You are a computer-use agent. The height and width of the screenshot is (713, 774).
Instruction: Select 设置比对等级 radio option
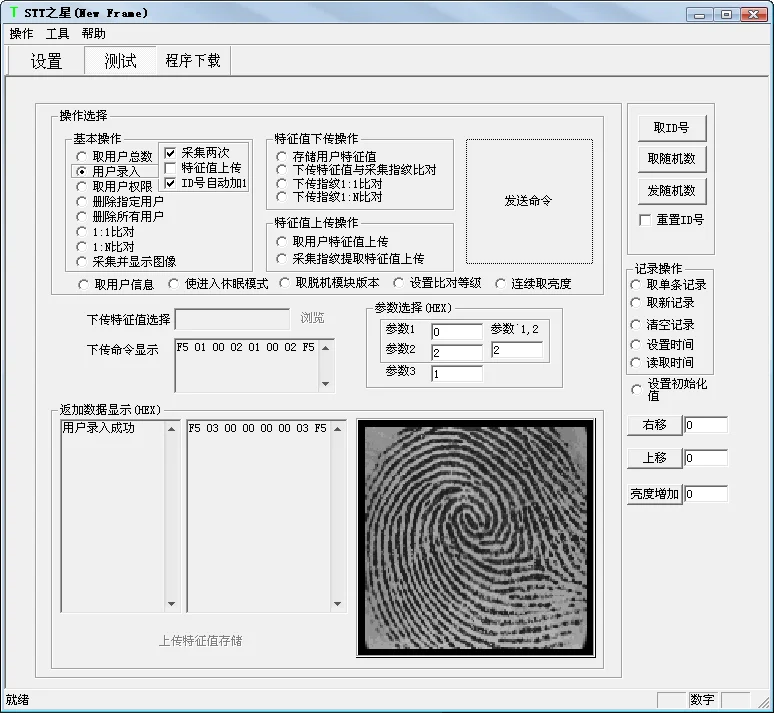click(437, 283)
